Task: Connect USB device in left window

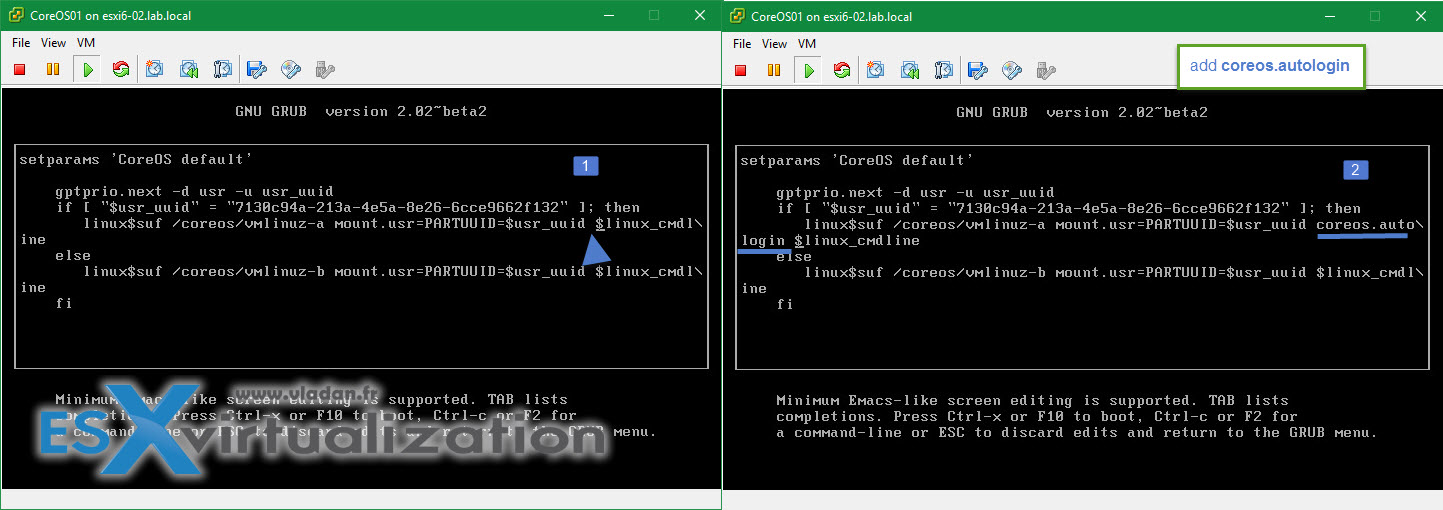Action: 324,70
